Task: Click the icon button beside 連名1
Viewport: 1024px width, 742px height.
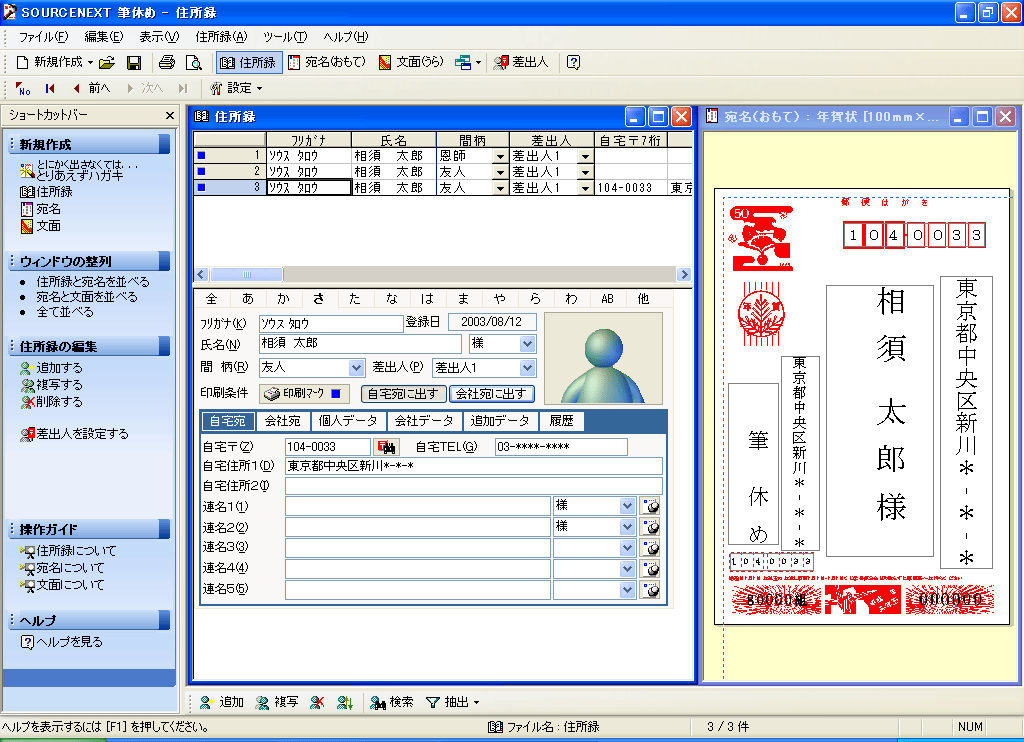Action: [x=650, y=506]
